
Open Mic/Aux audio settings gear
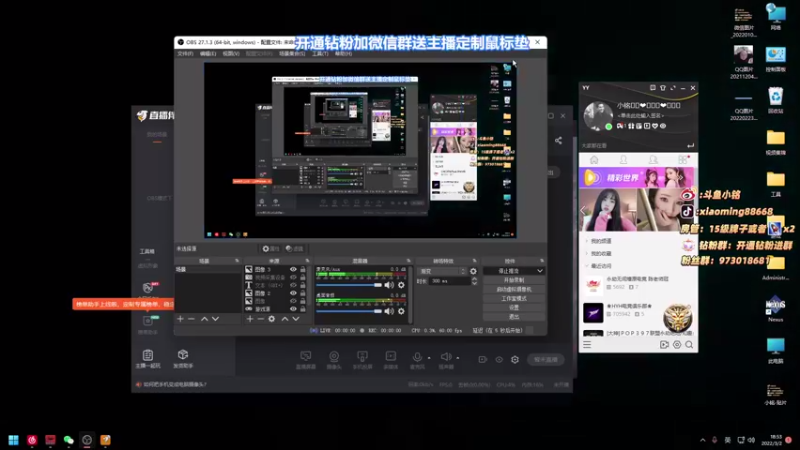point(402,285)
